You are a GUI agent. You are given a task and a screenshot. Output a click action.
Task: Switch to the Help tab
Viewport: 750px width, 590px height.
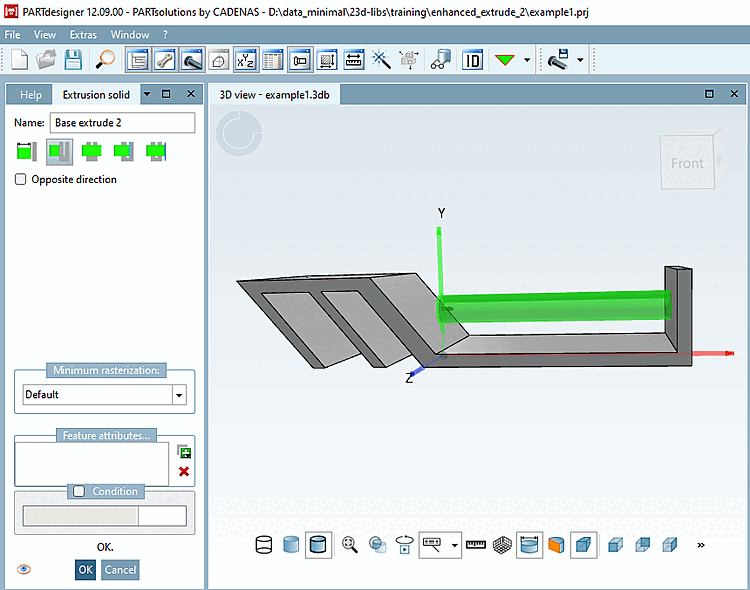point(31,95)
